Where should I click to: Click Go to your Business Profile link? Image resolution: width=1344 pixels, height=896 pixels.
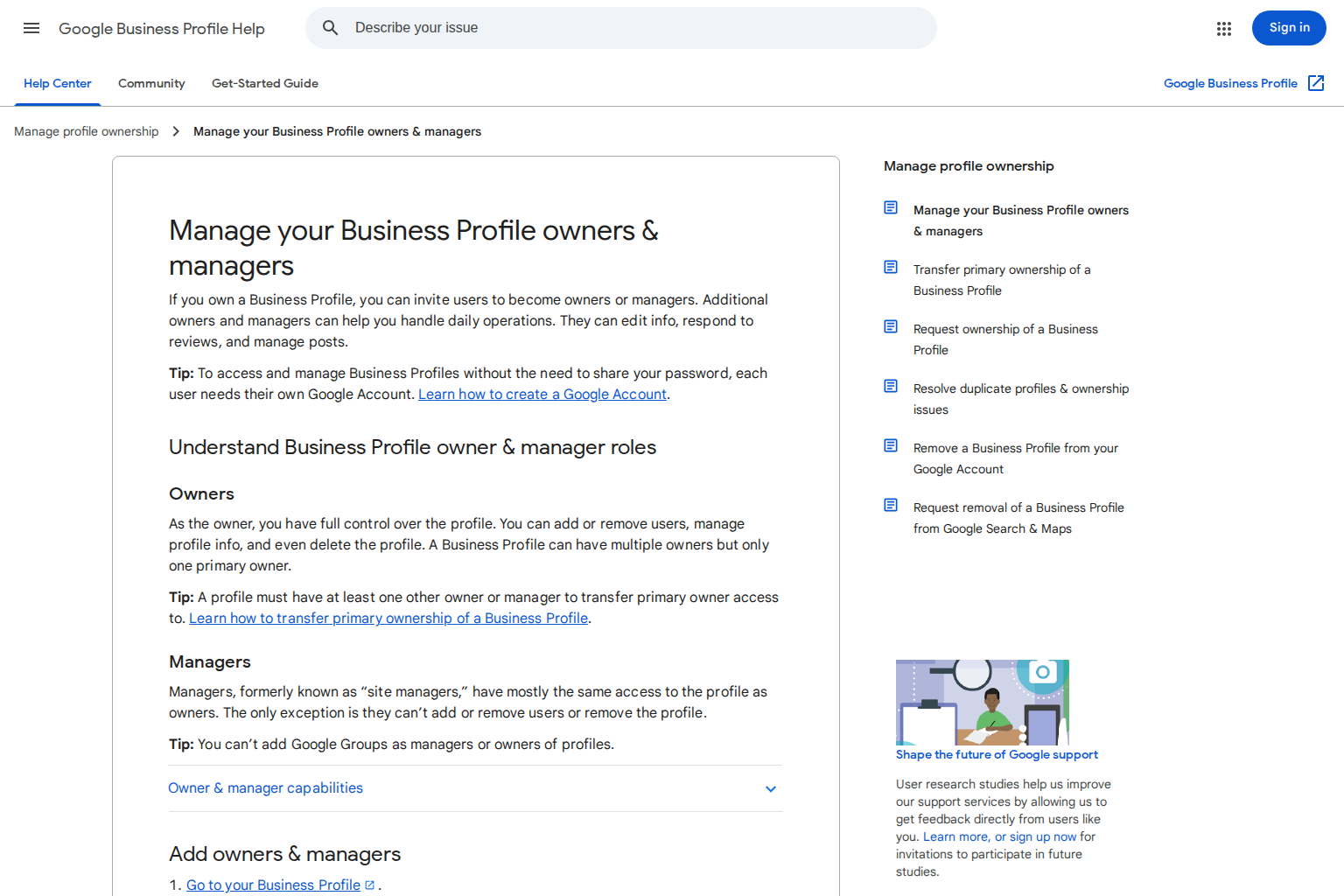coord(273,885)
